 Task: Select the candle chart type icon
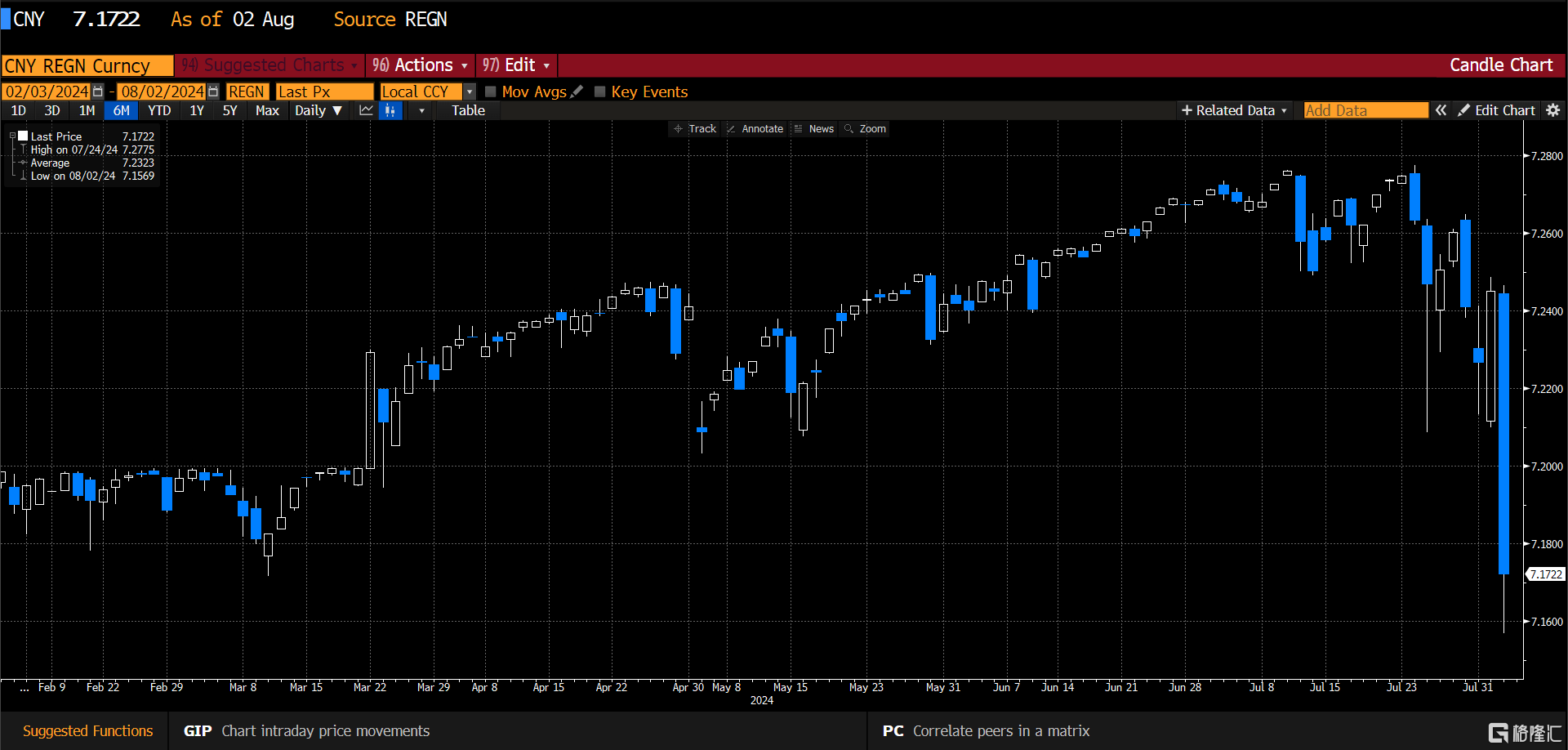pyautogui.click(x=390, y=110)
